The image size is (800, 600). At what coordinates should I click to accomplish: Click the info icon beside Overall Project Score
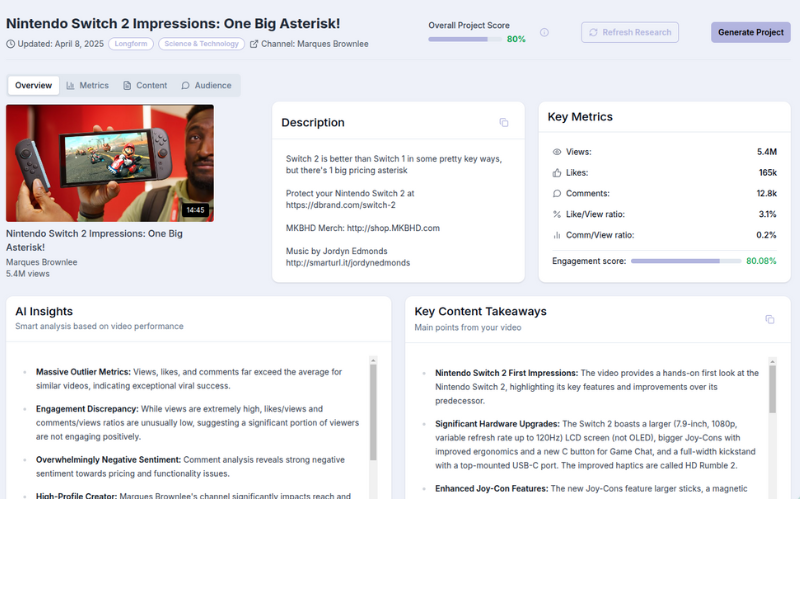[x=544, y=32]
